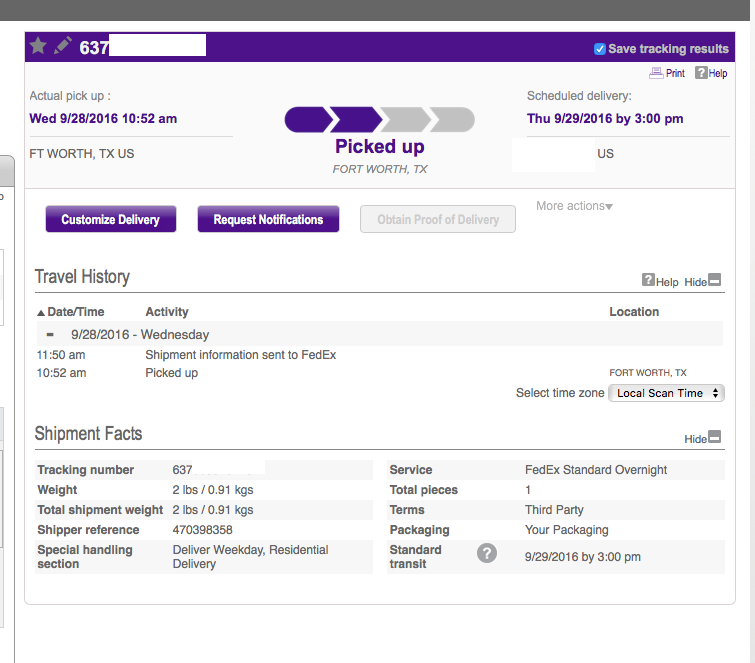Open Help in Travel History section
This screenshot has width=755, height=663.
pos(660,281)
